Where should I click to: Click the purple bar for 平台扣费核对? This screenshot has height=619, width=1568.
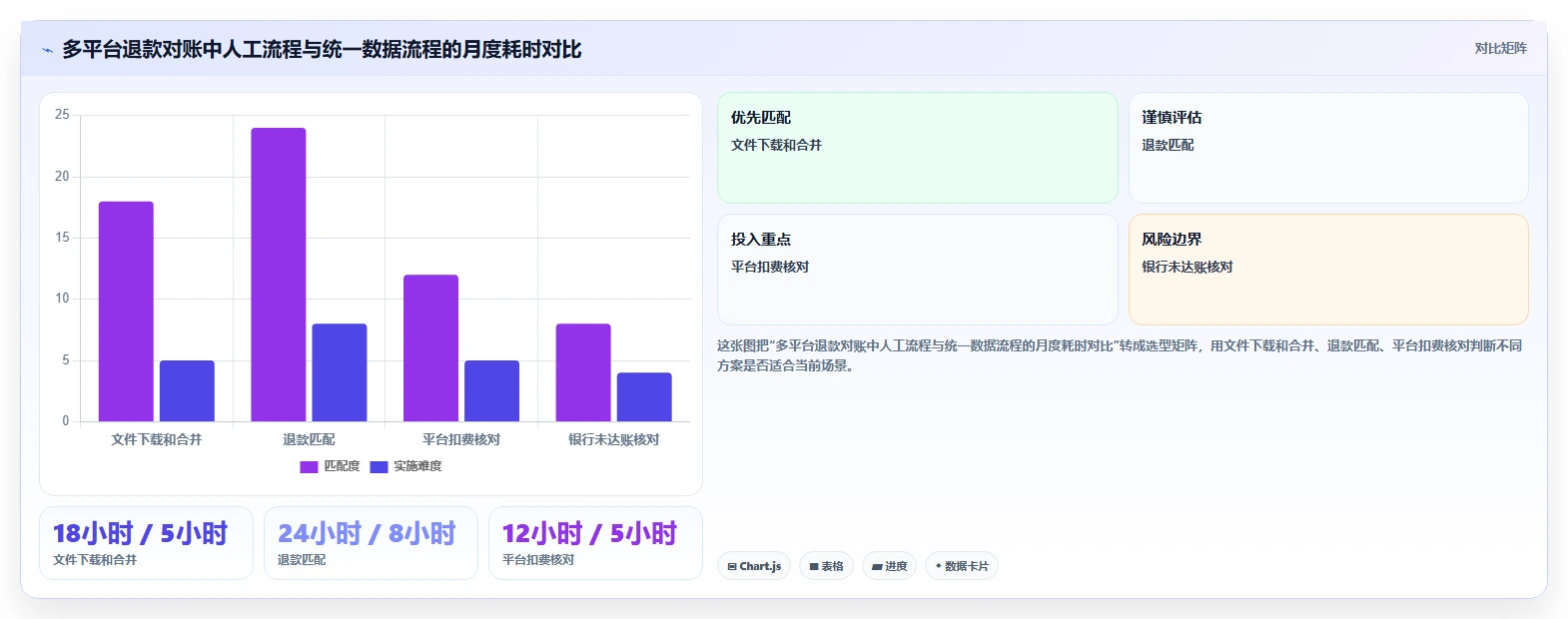(430, 347)
